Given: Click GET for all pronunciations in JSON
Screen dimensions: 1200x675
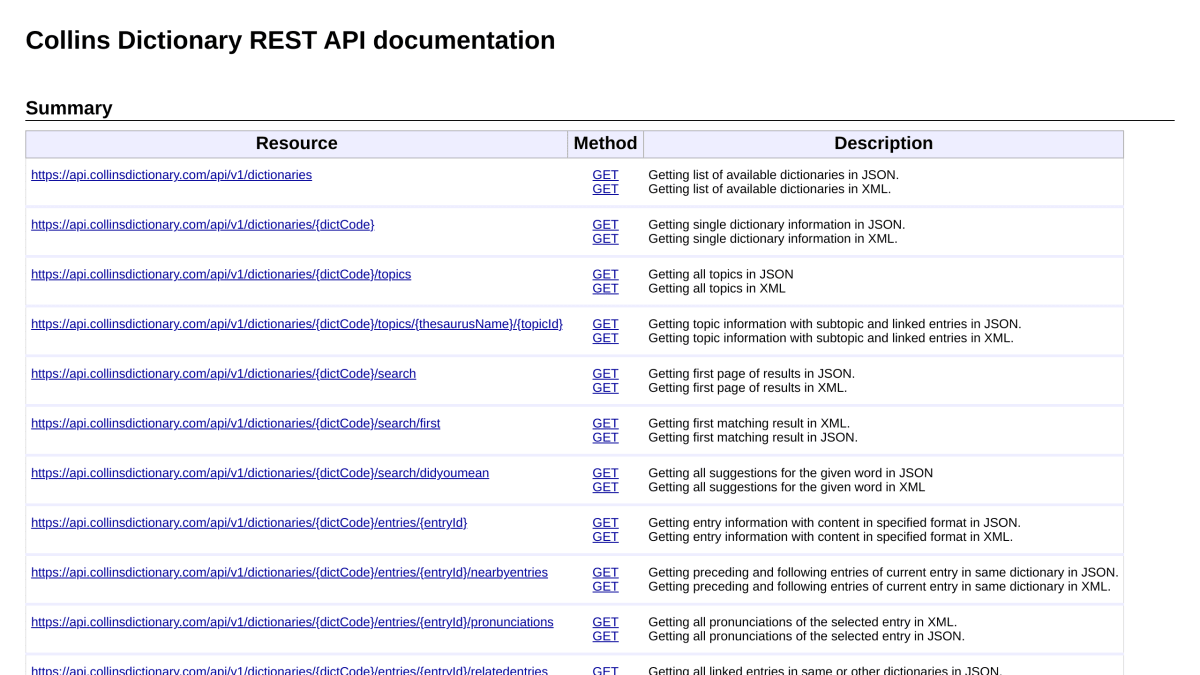Looking at the screenshot, I should coord(605,636).
